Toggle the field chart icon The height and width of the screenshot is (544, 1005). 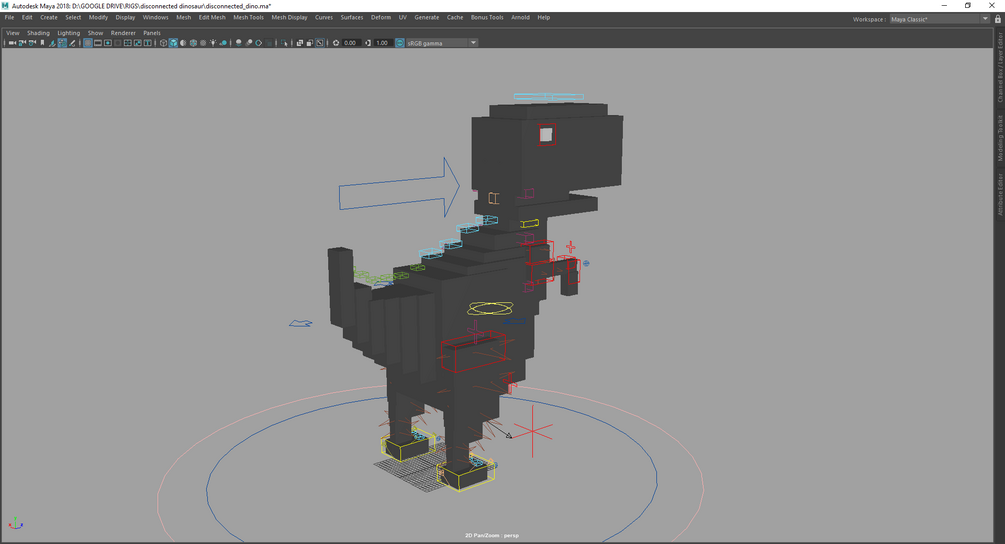click(128, 43)
